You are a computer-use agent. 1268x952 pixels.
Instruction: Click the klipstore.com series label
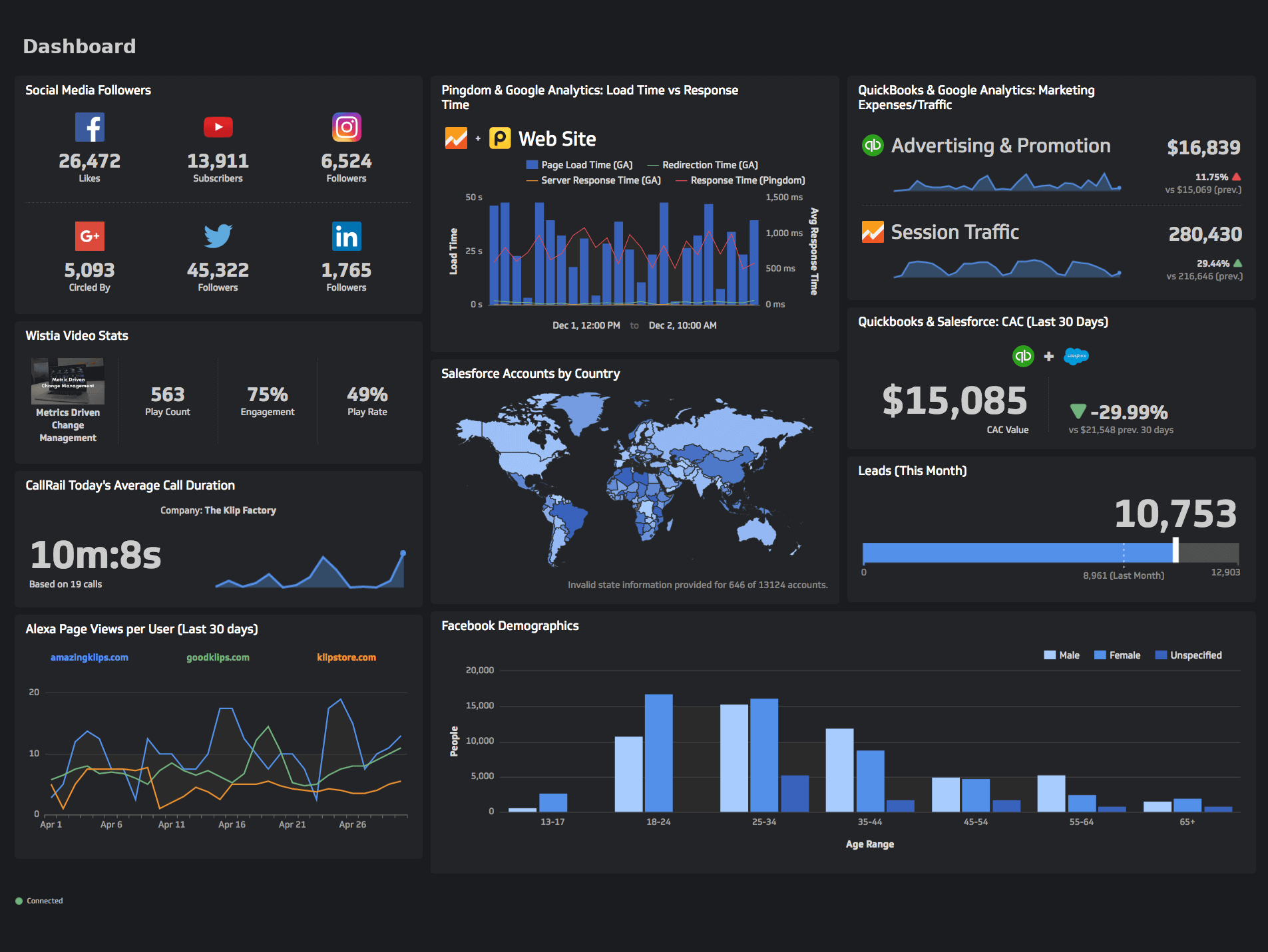pos(346,657)
